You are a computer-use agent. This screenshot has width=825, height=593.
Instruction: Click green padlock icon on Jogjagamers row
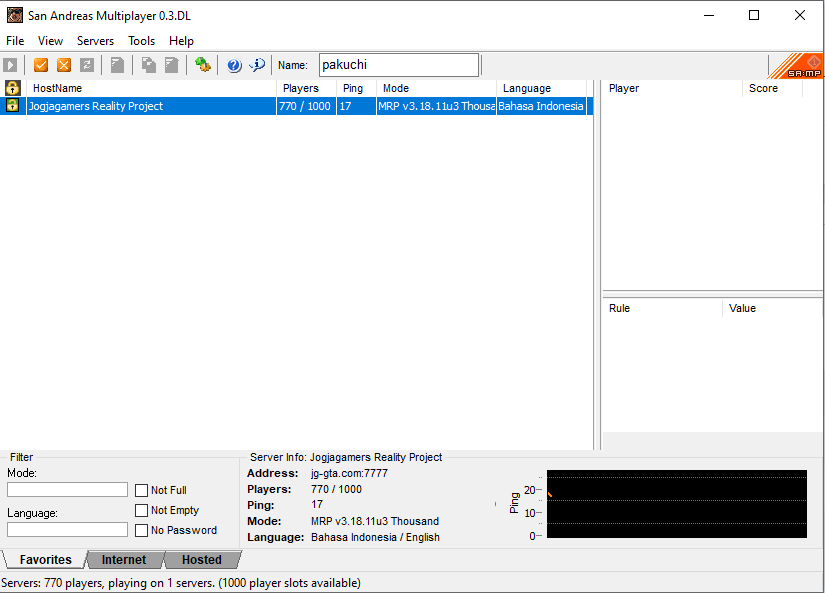pos(12,105)
